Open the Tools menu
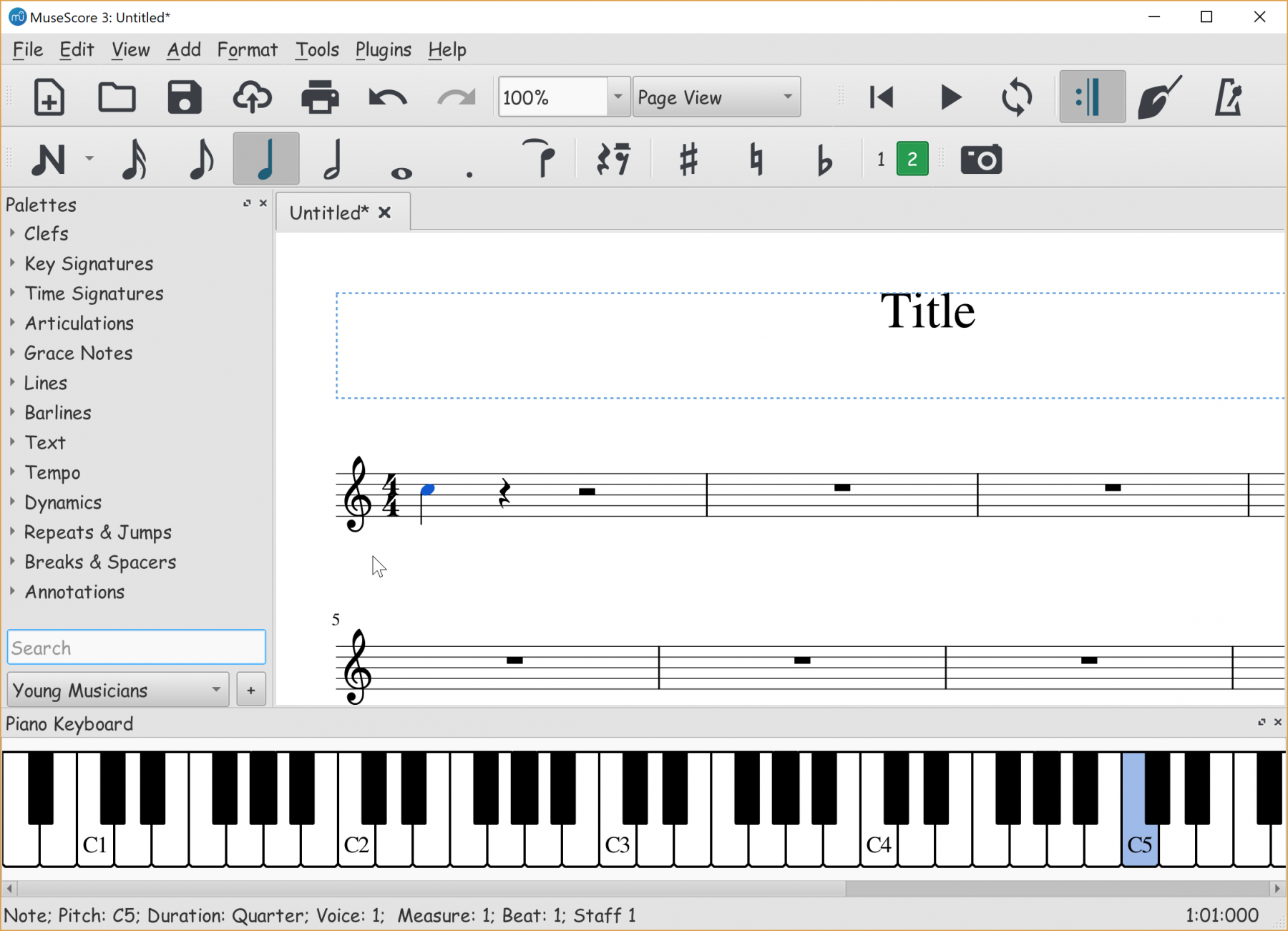Viewport: 1288px width, 931px height. tap(317, 49)
